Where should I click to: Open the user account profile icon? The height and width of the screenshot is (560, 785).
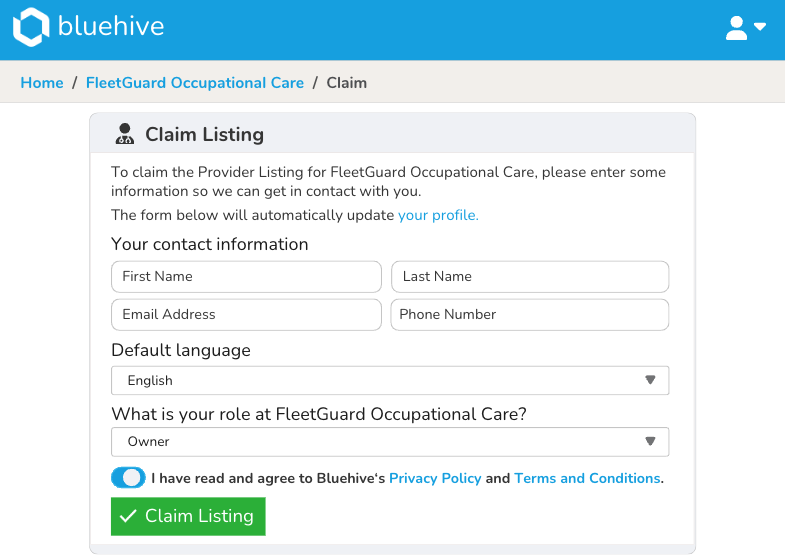coord(737,28)
